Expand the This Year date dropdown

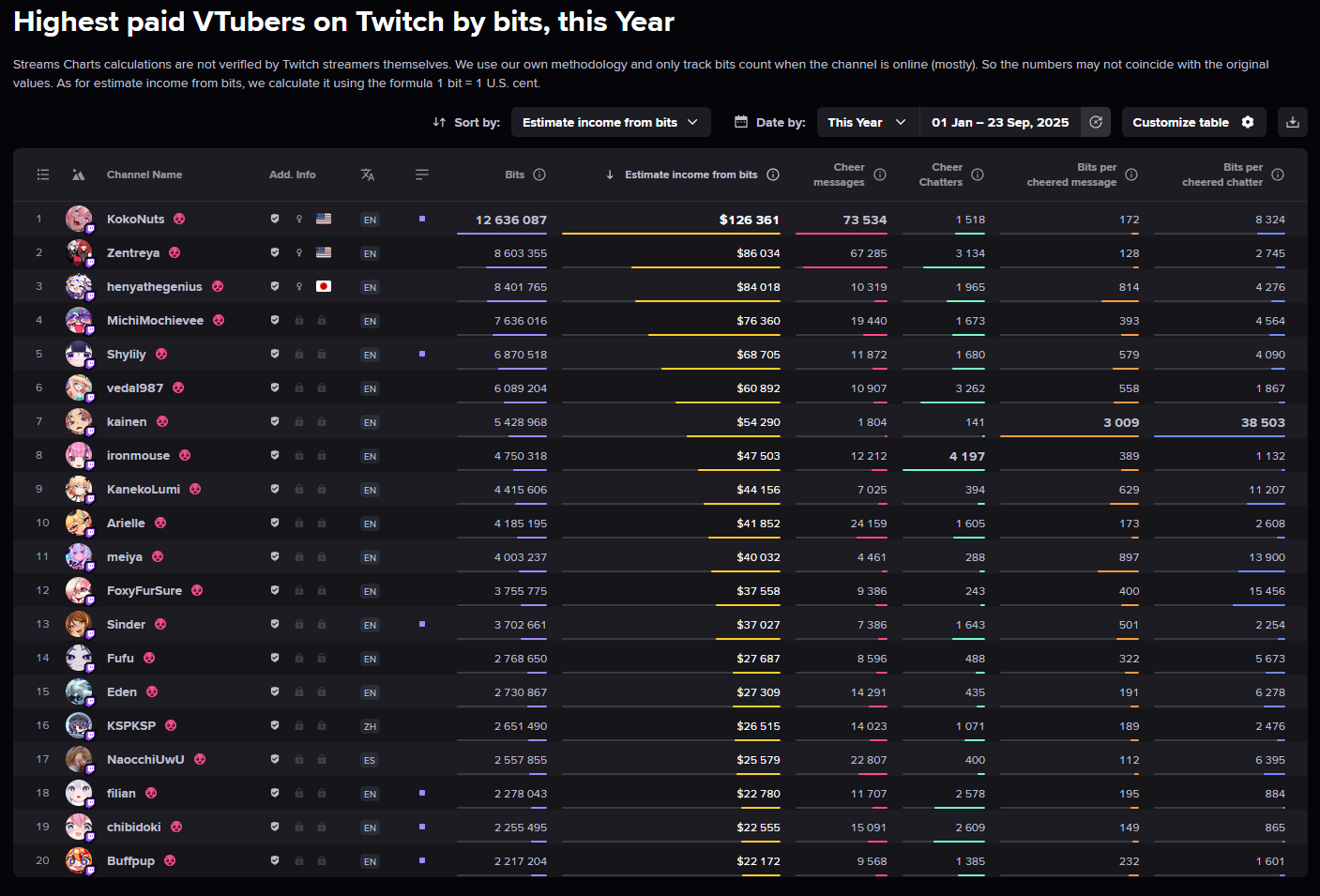point(867,122)
